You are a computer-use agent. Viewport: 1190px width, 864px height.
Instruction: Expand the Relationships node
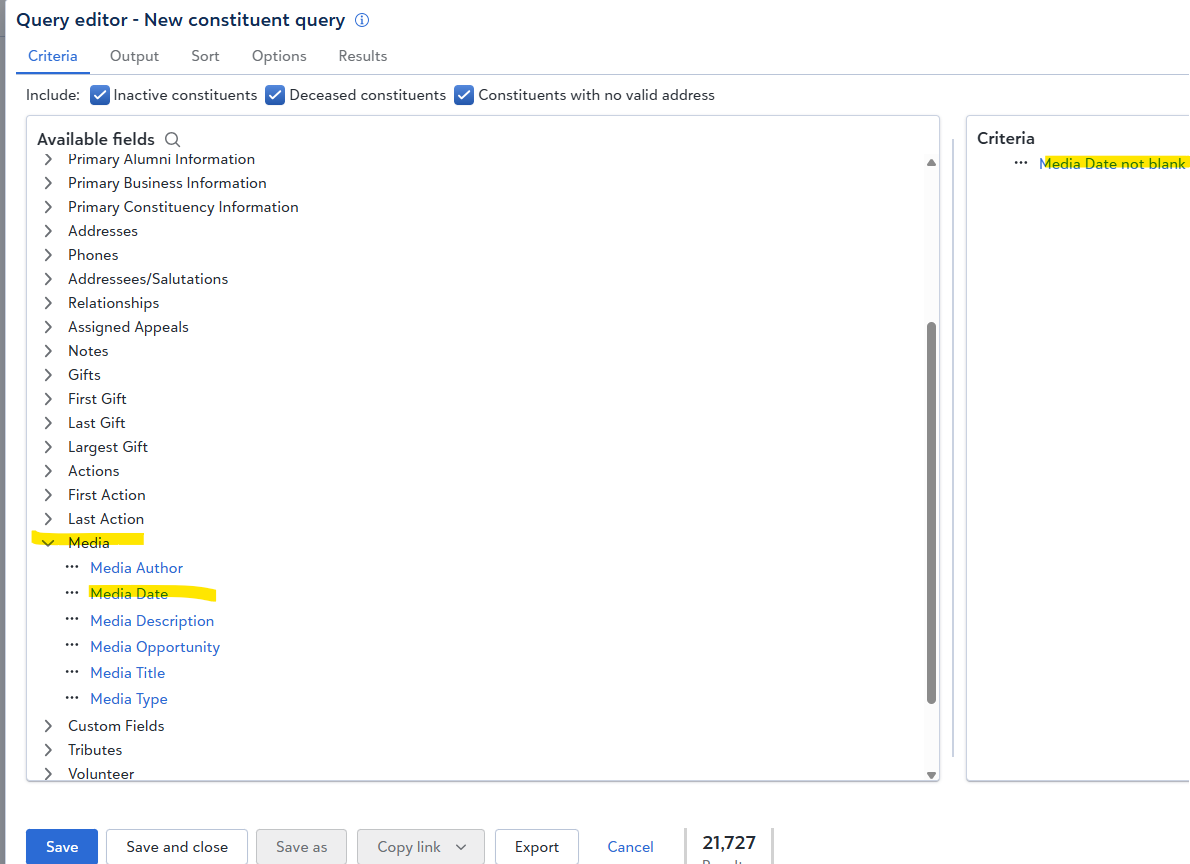tap(49, 303)
